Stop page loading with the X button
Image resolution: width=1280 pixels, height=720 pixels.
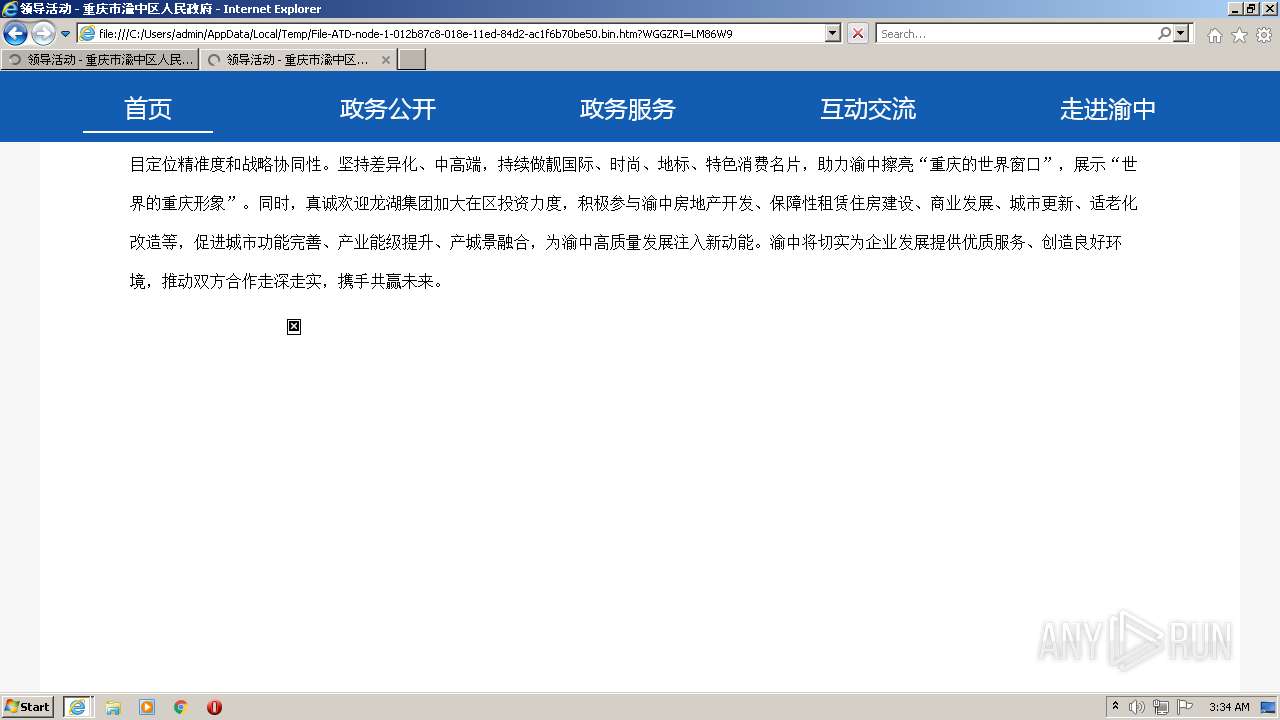coord(858,33)
